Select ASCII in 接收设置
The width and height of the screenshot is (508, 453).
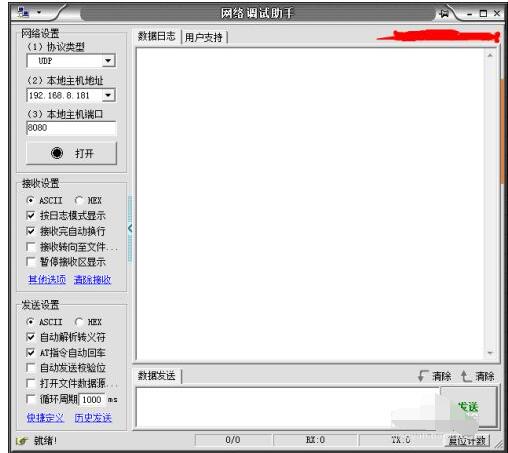31,200
